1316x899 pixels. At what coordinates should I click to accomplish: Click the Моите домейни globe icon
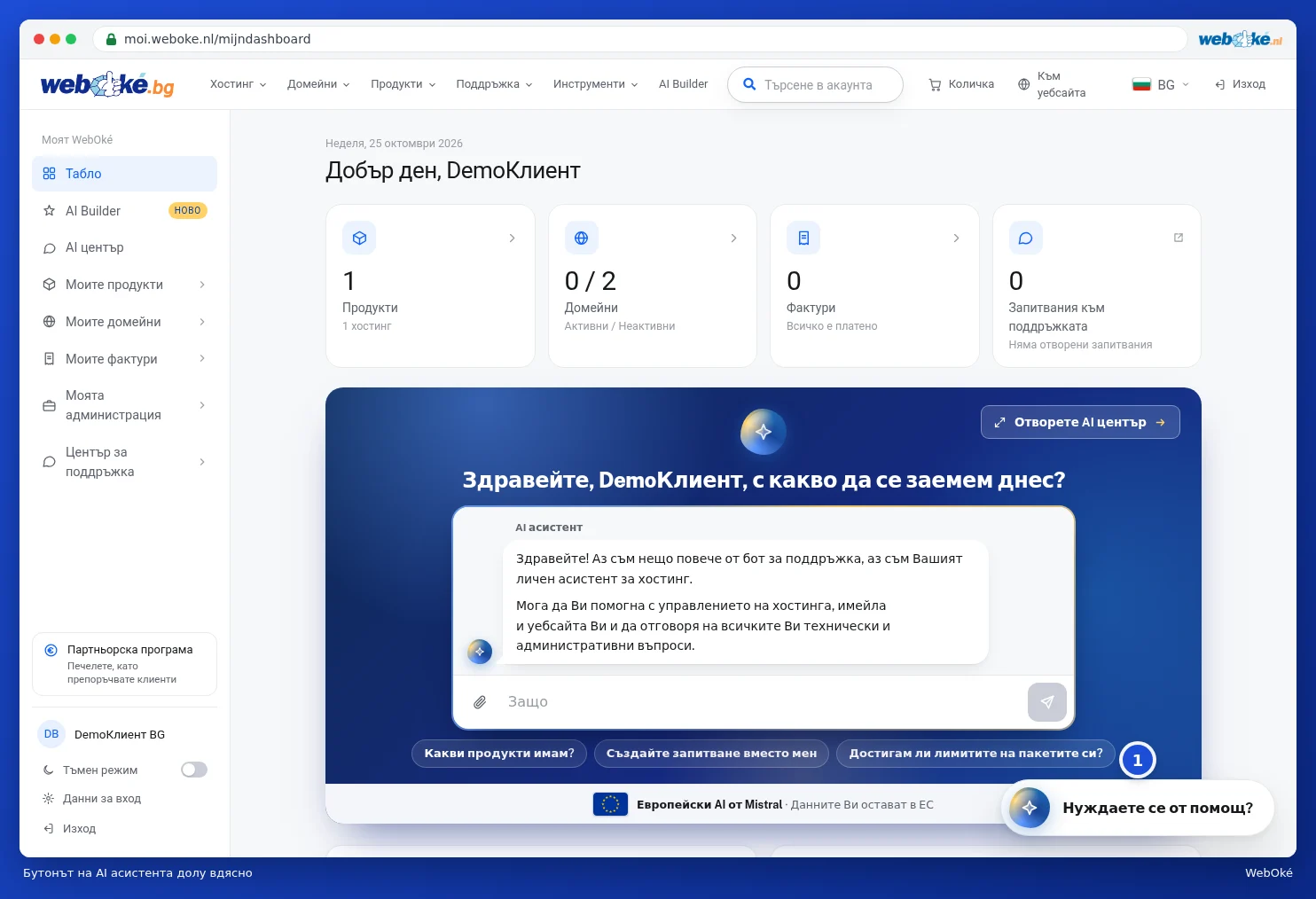click(x=50, y=322)
